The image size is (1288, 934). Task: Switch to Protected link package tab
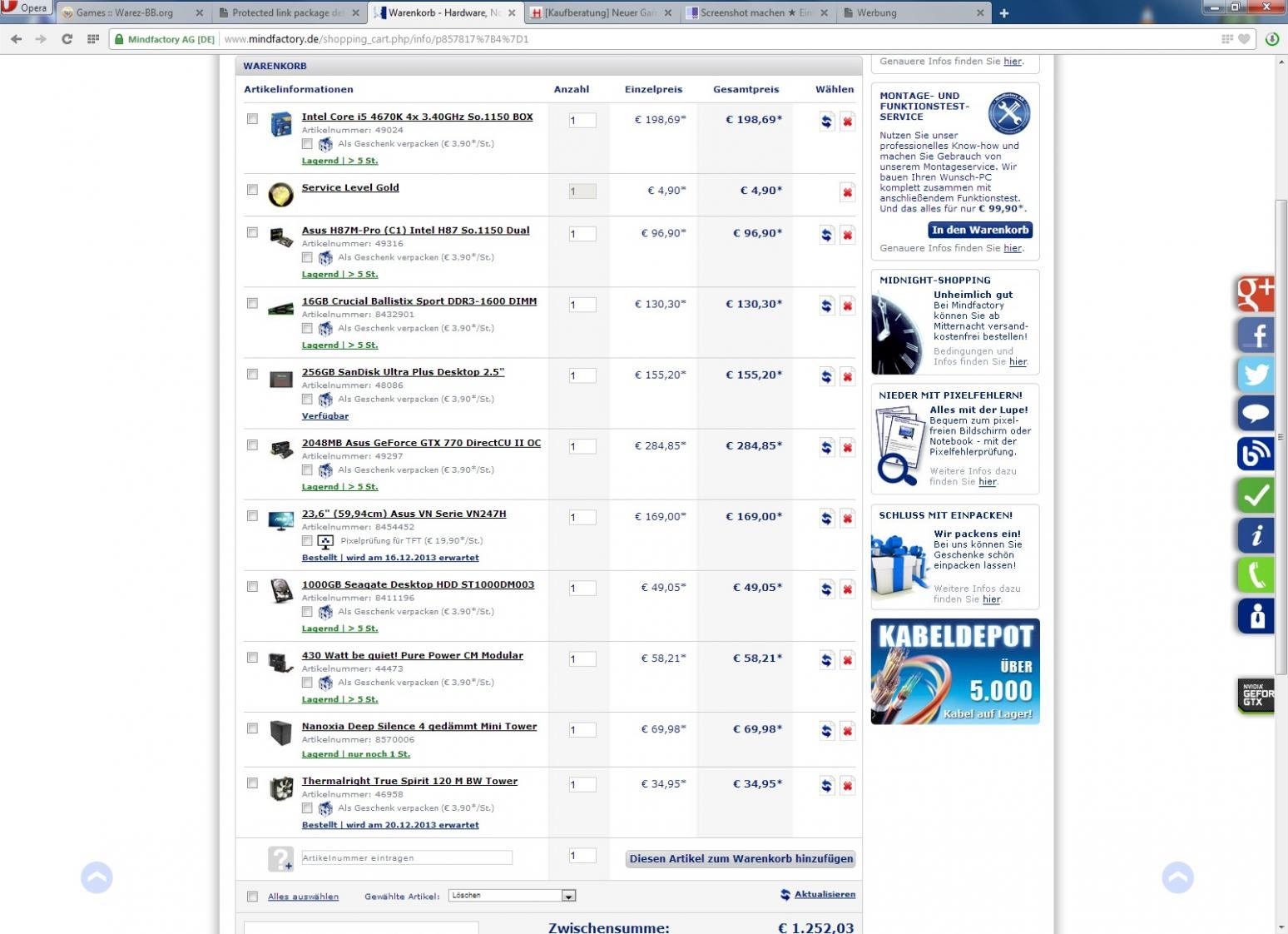click(x=289, y=12)
